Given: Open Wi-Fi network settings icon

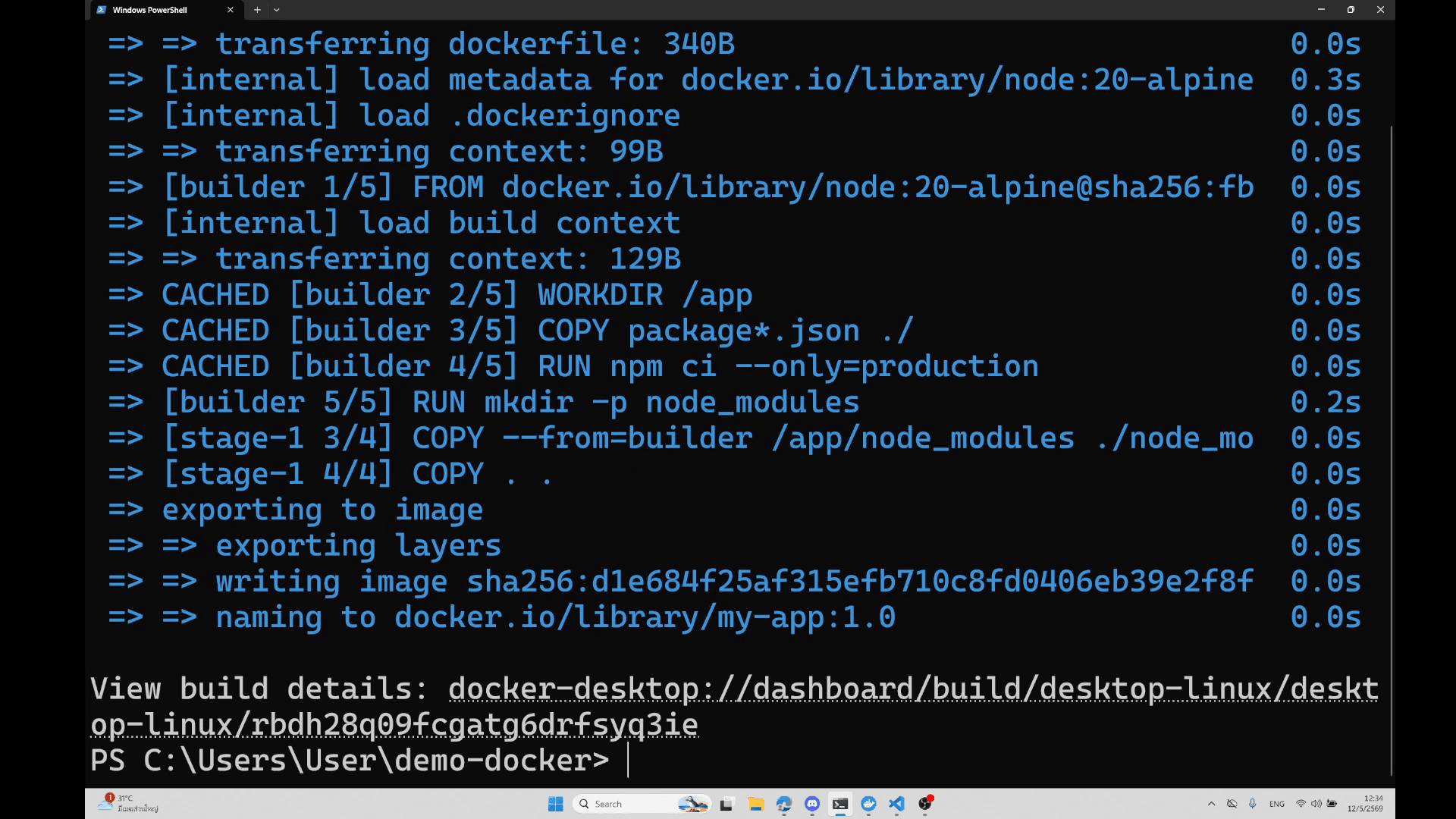Looking at the screenshot, I should [x=1301, y=804].
